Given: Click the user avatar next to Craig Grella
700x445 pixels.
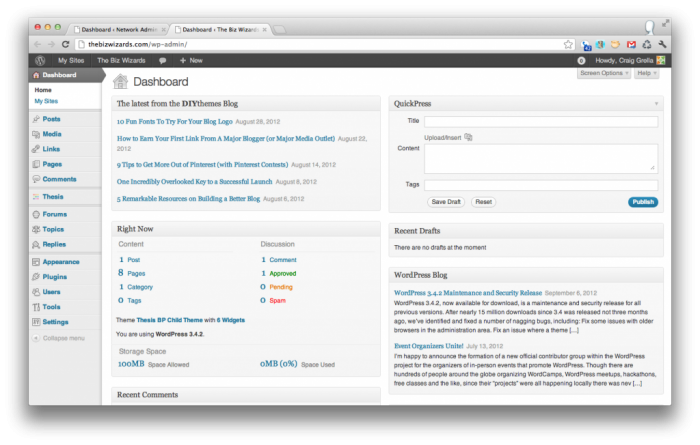Looking at the screenshot, I should (661, 60).
